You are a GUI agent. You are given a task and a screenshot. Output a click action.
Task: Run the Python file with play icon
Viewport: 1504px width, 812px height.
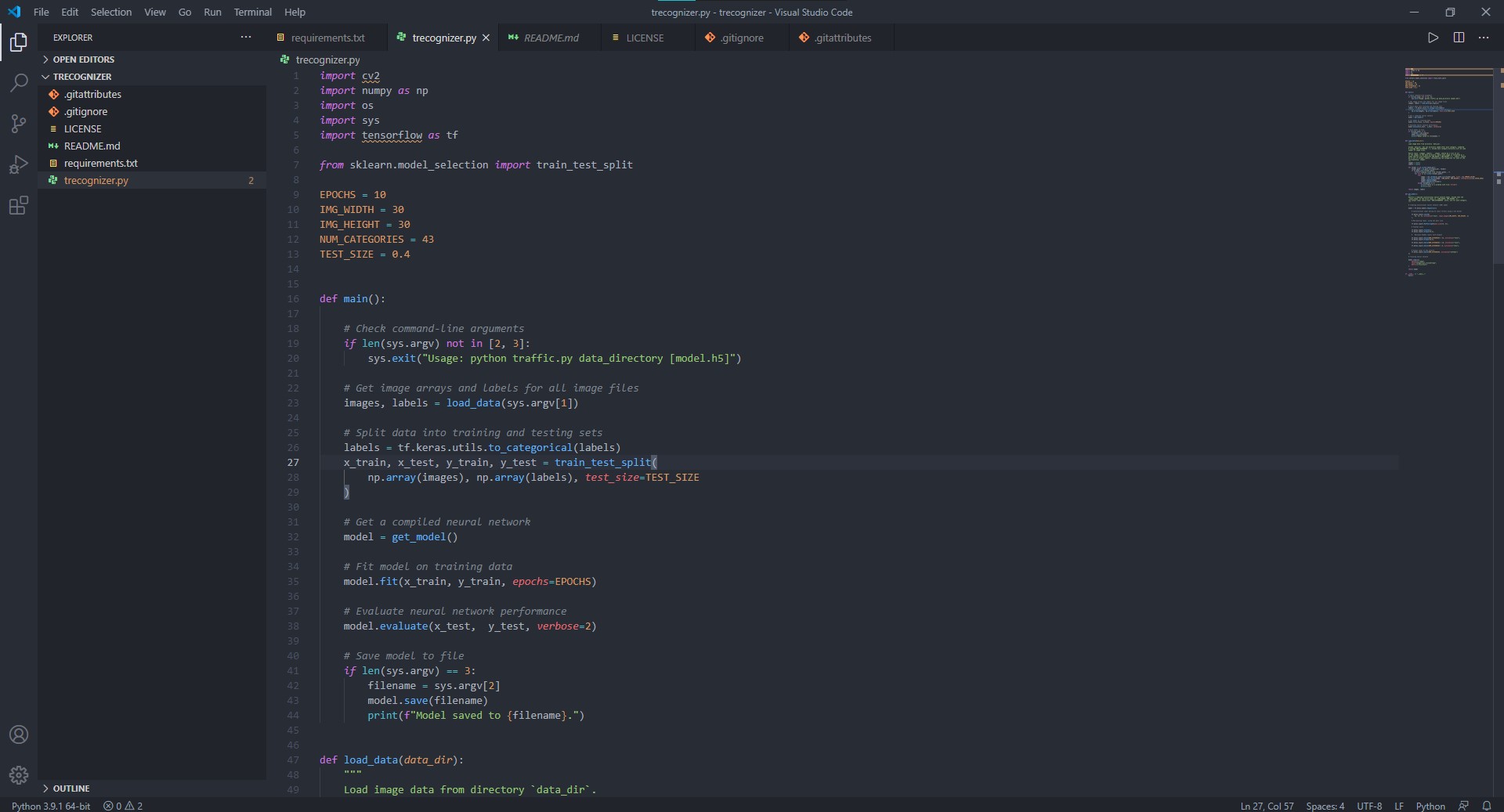tap(1433, 38)
